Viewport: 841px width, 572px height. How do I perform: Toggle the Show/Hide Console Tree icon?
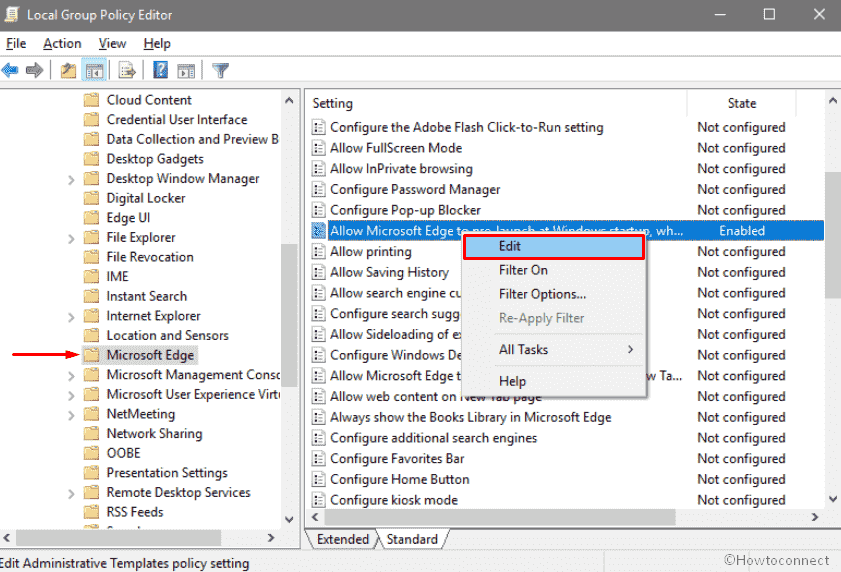94,70
